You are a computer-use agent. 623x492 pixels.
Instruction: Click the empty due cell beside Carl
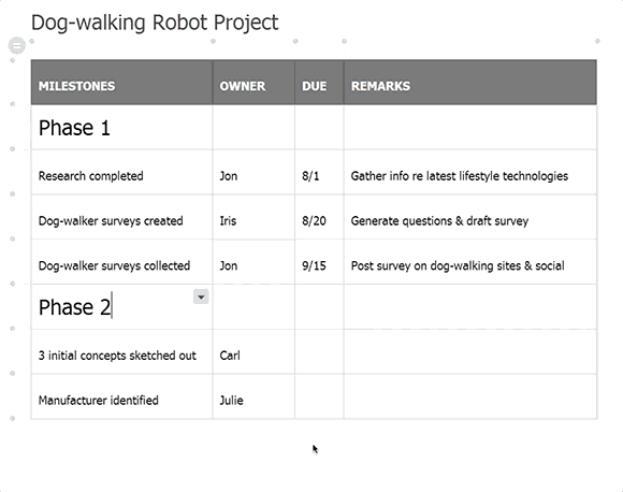[319, 352]
